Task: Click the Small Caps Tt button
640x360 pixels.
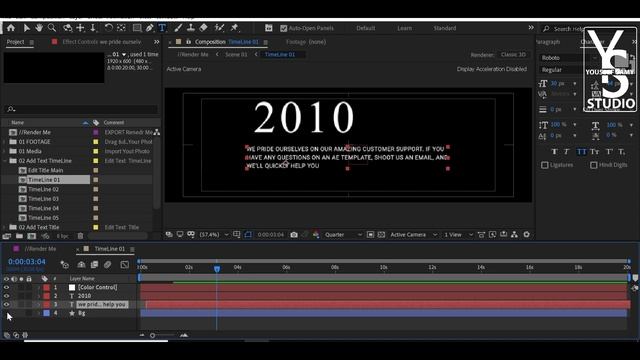Action: coord(594,152)
